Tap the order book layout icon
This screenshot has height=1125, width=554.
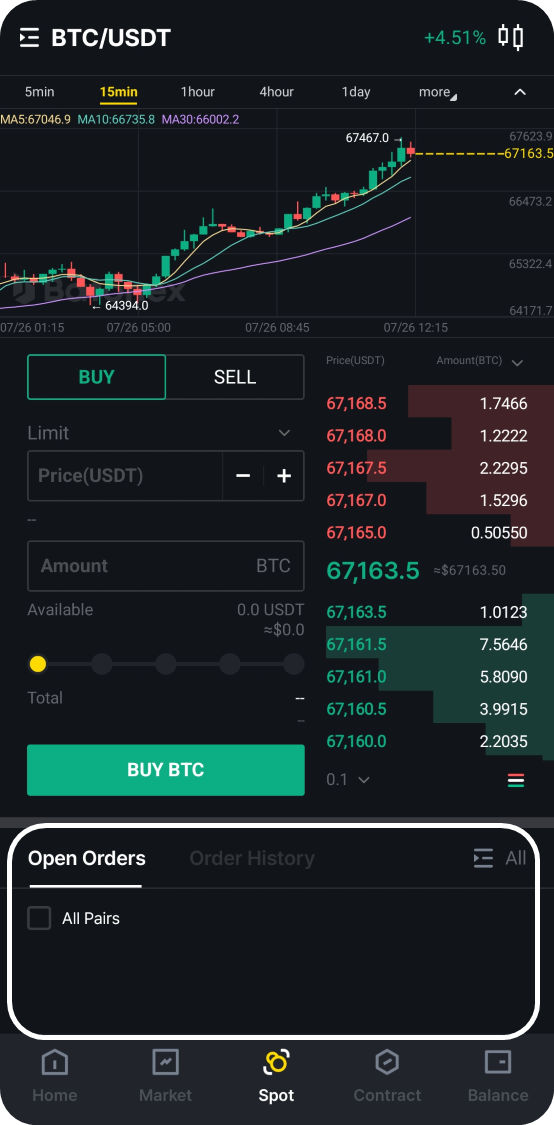[x=516, y=781]
